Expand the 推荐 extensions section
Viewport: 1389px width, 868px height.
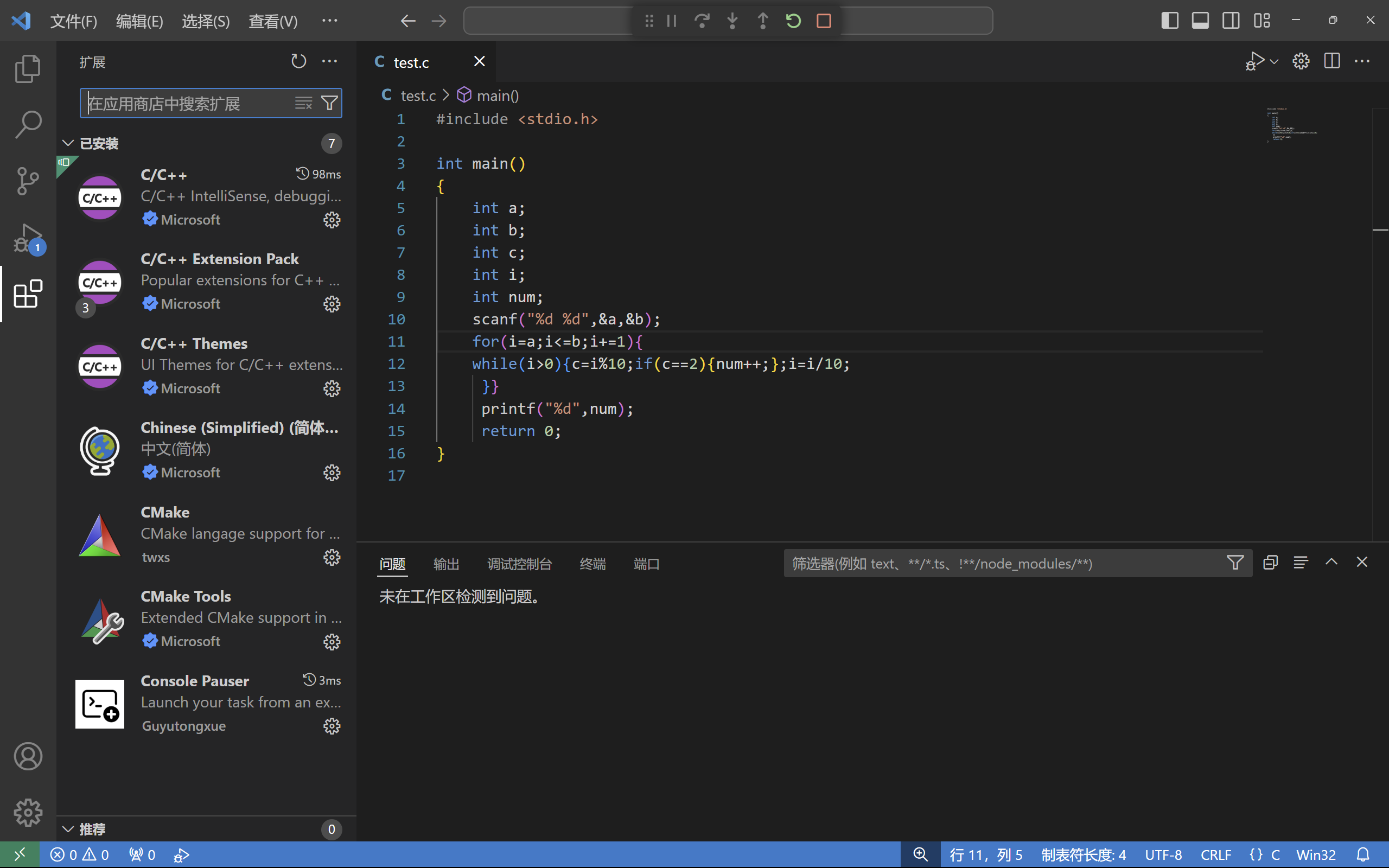click(x=68, y=829)
